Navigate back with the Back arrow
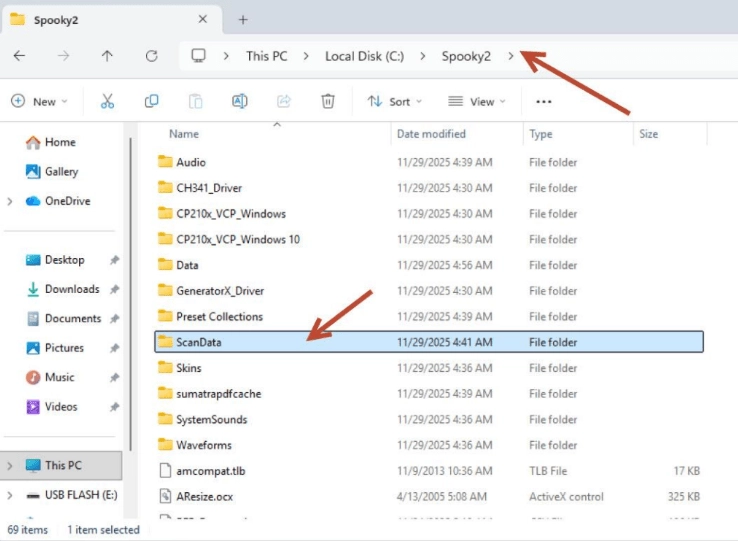Viewport: 738px width, 541px height. (19, 56)
